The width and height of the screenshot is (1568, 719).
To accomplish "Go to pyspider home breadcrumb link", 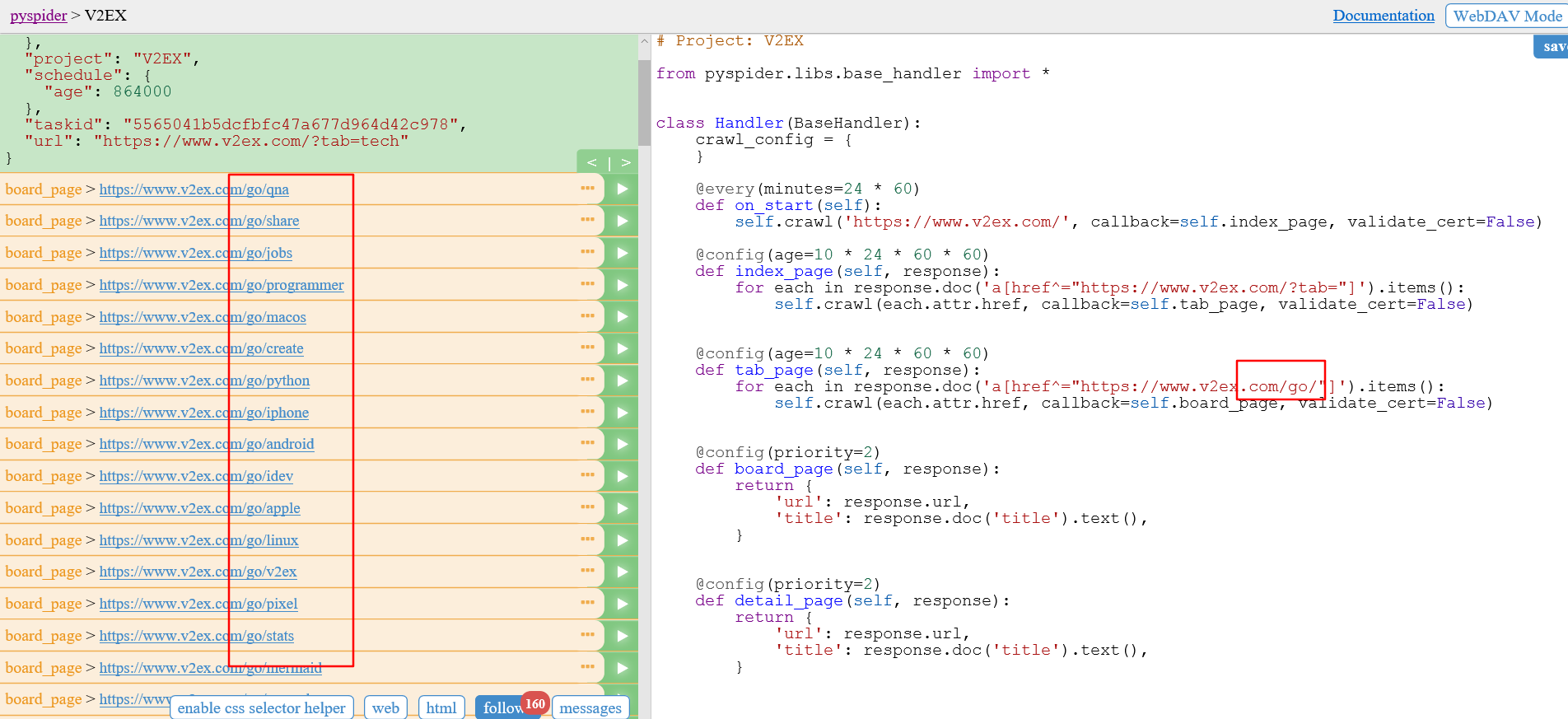I will coord(39,16).
